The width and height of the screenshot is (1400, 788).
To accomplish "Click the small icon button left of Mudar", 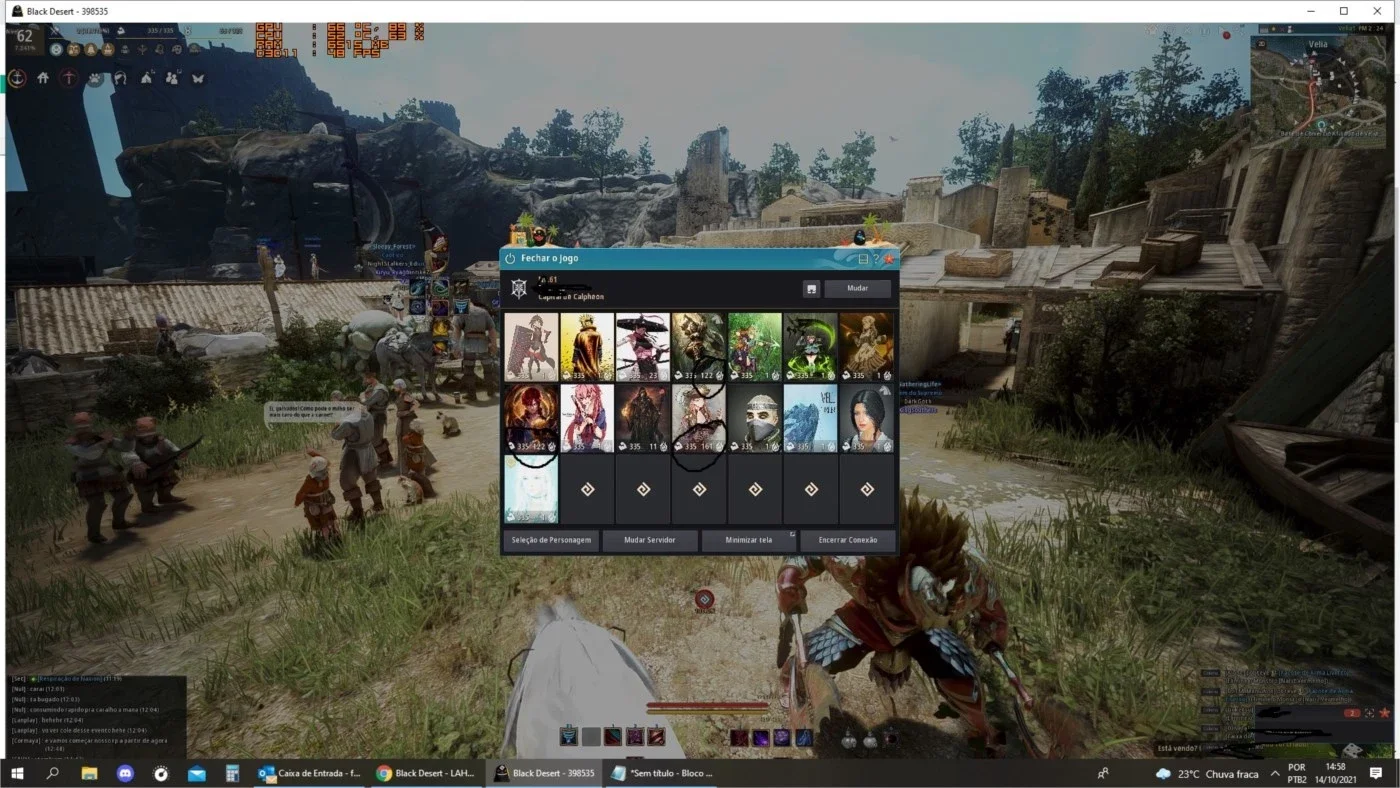I will point(811,289).
